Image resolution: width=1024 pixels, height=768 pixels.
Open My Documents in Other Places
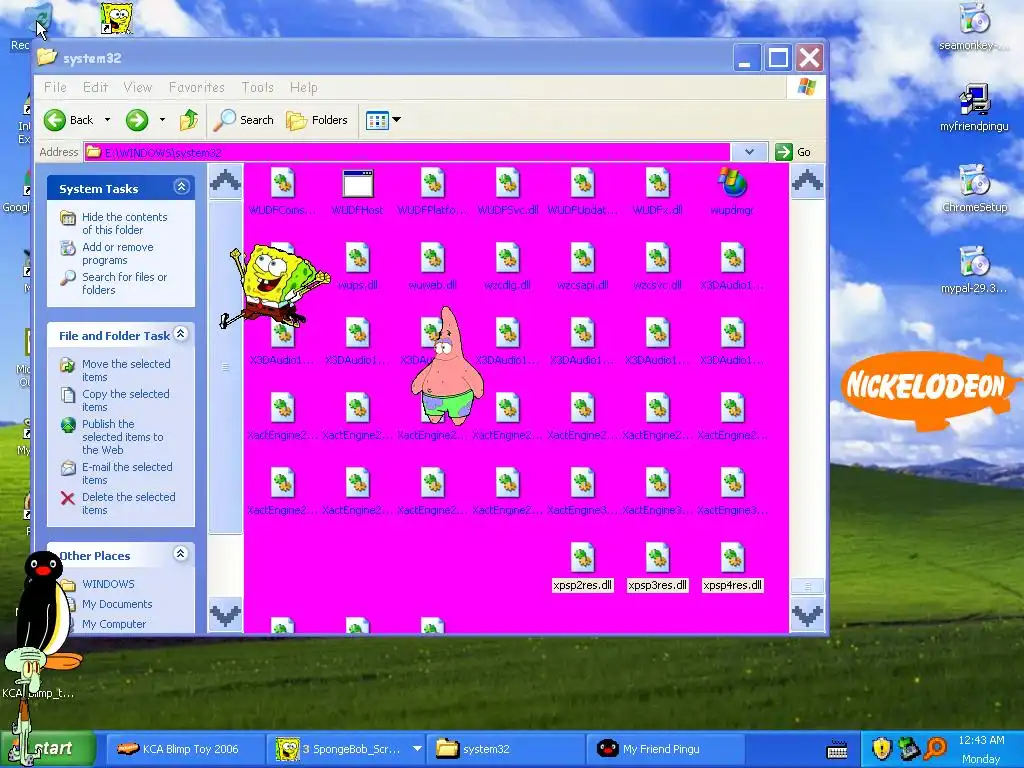[117, 604]
